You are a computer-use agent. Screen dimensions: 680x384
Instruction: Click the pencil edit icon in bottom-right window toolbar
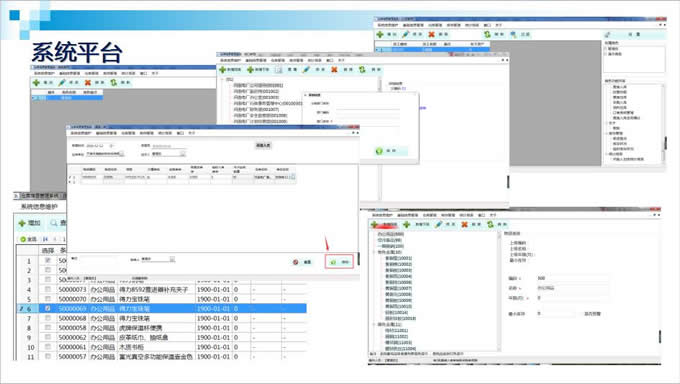click(x=438, y=224)
